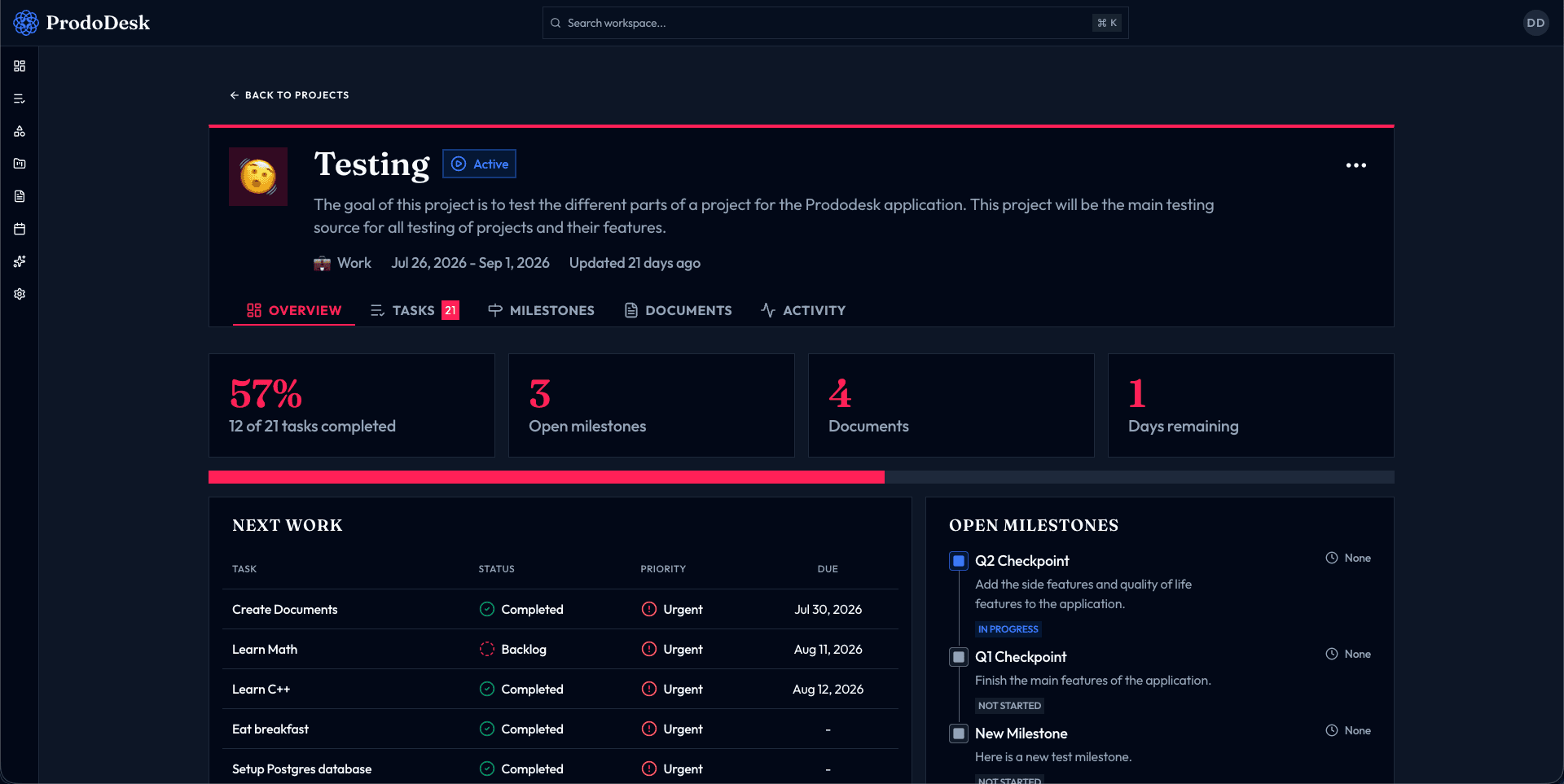Image resolution: width=1564 pixels, height=784 pixels.
Task: Open the shapes icon in sidebar
Action: pyautogui.click(x=20, y=131)
